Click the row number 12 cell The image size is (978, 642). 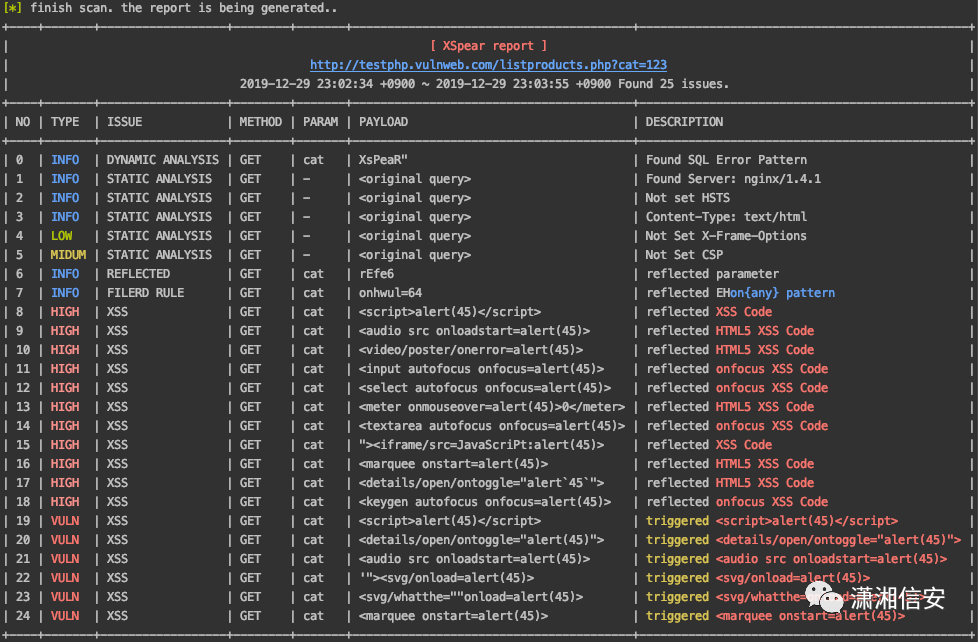pyautogui.click(x=22, y=388)
